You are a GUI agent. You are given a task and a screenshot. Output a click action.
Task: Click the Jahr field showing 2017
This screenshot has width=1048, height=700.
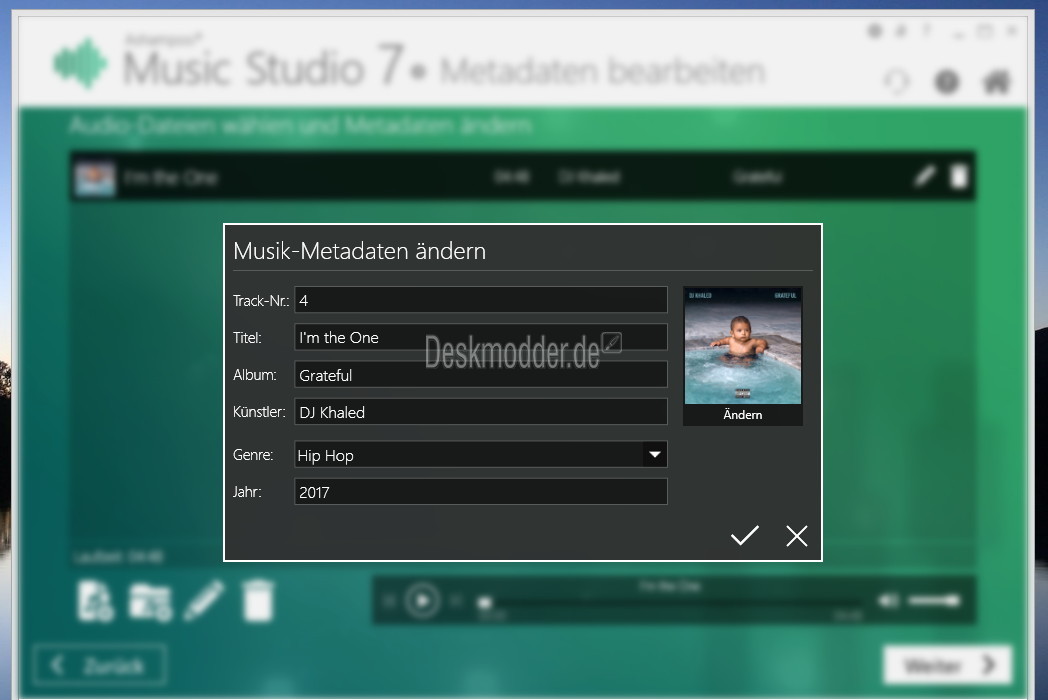(x=481, y=492)
